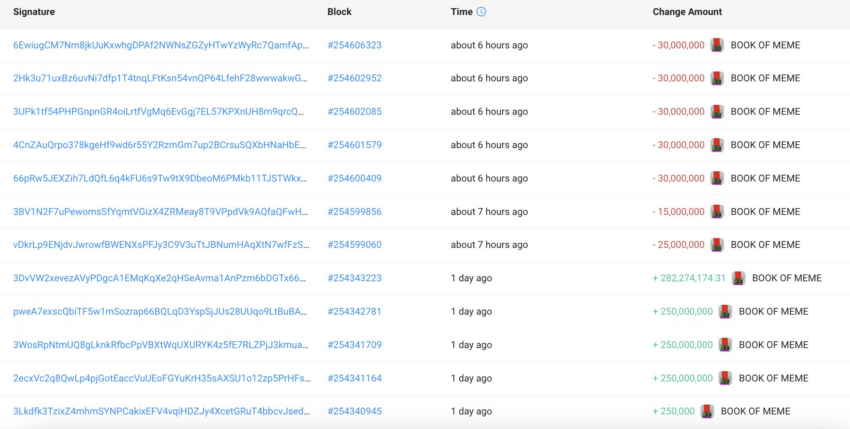Open signature 6EwiugCM7Nm8jkUuKxwhg transaction
The width and height of the screenshot is (850, 429).
(x=162, y=45)
